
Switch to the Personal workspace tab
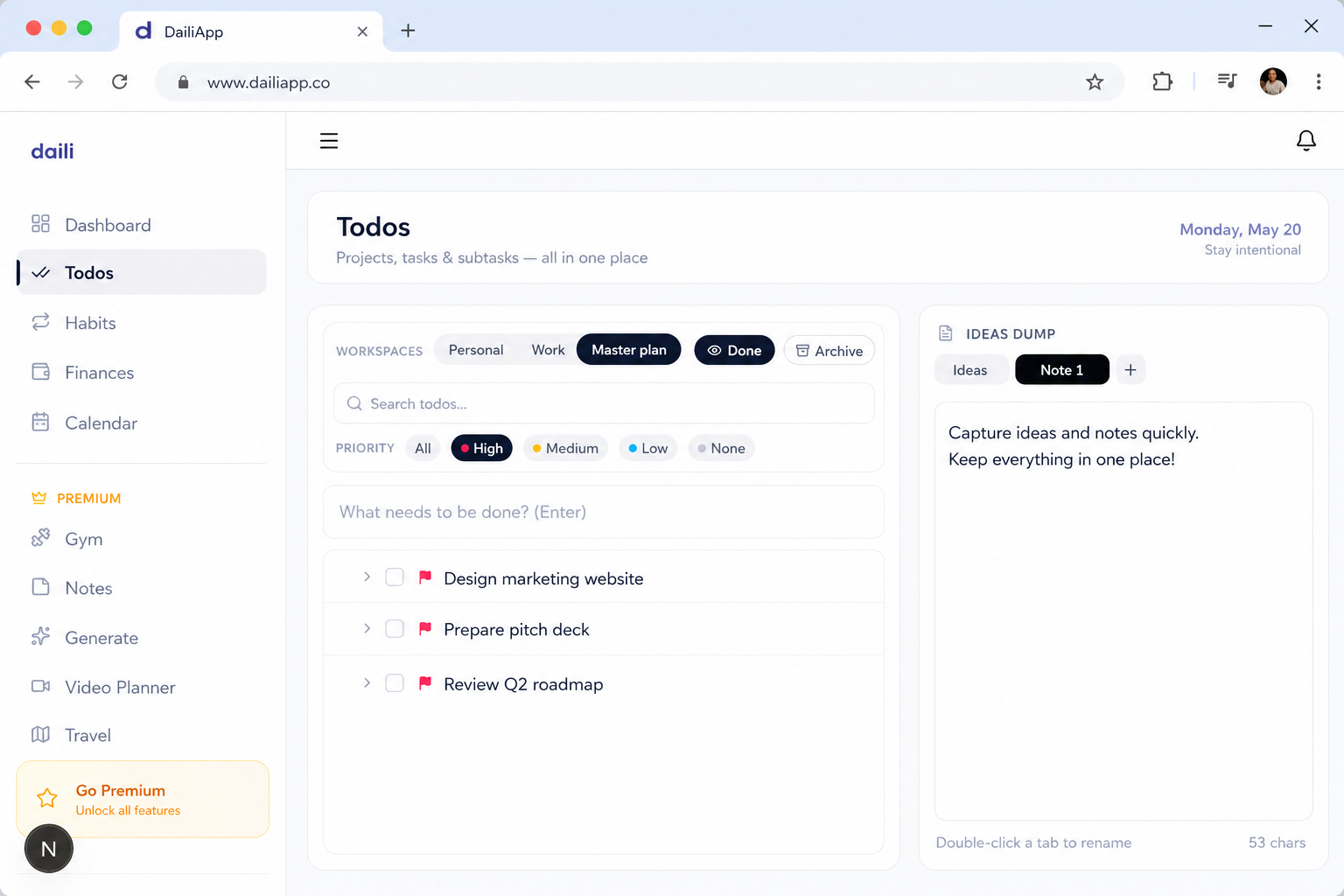pyautogui.click(x=476, y=350)
